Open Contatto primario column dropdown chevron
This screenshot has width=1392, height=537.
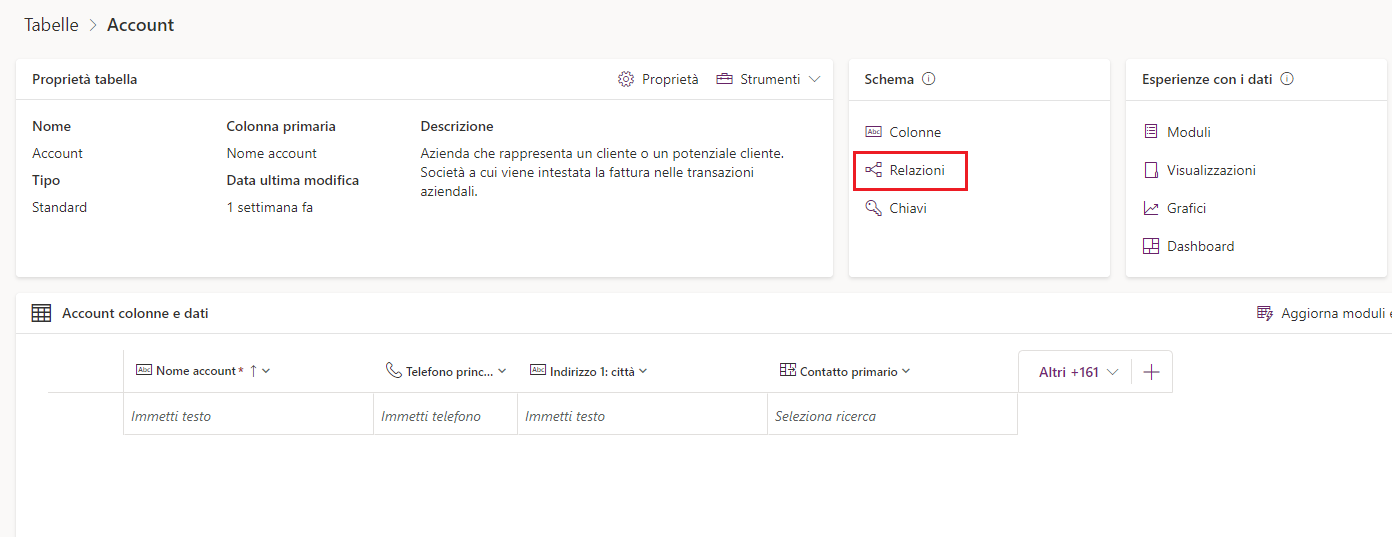[906, 371]
